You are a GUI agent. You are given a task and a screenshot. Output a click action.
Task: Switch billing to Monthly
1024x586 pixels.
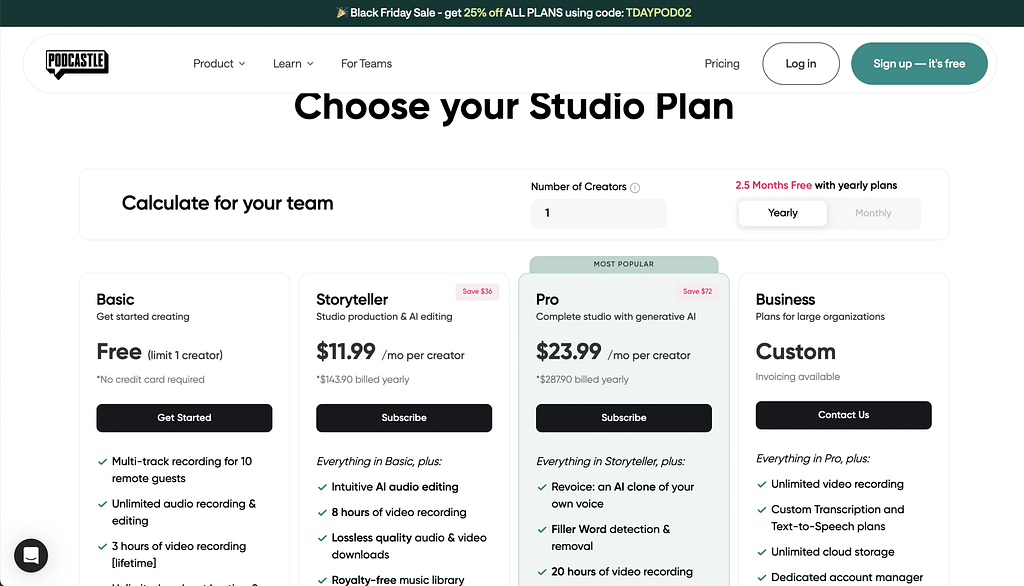[873, 213]
